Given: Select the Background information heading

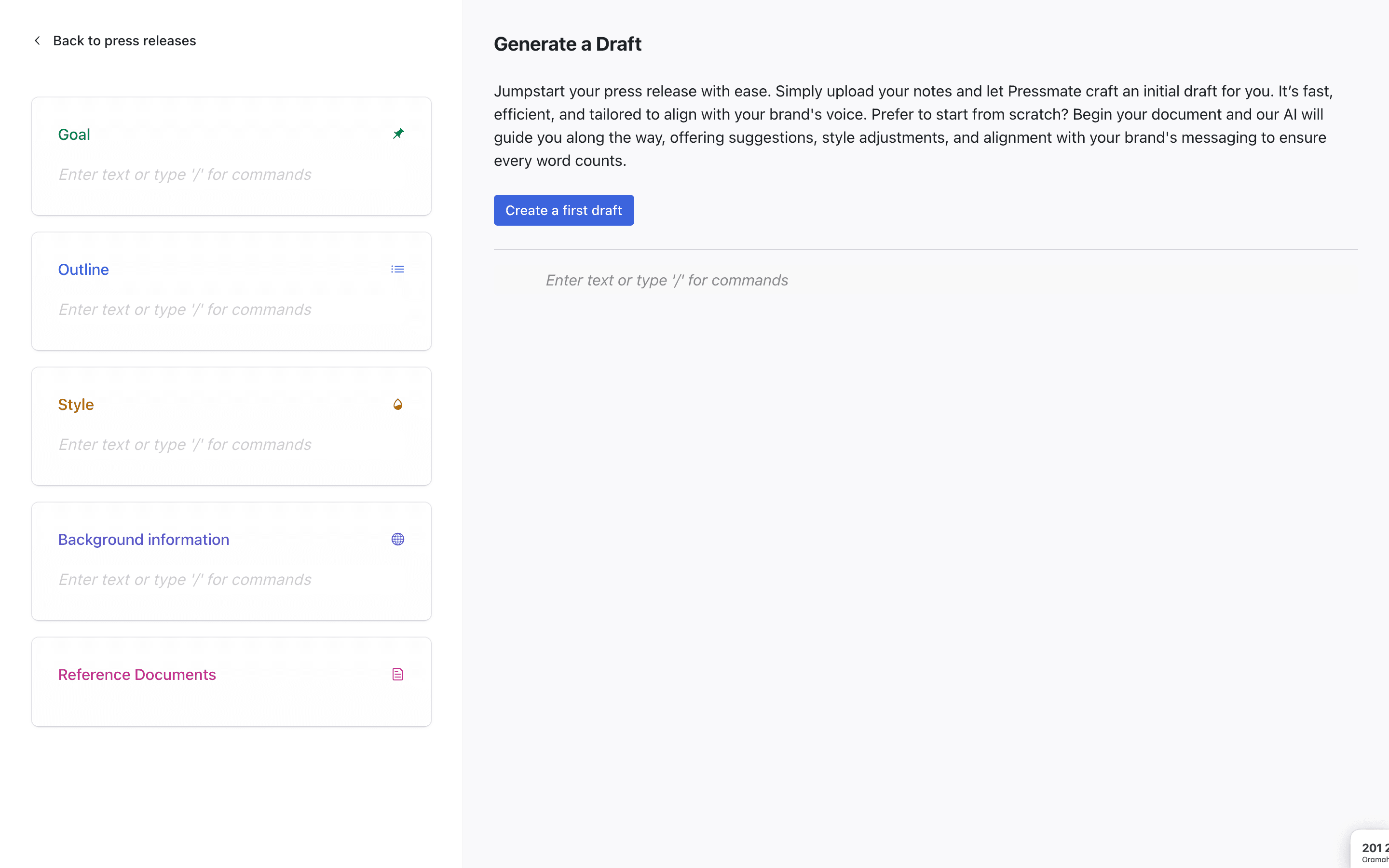Looking at the screenshot, I should point(144,540).
